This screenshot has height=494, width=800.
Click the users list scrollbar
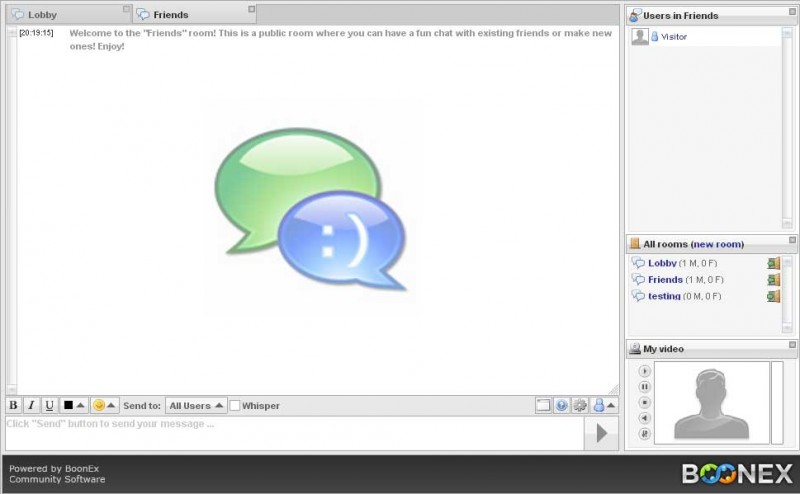[787, 128]
